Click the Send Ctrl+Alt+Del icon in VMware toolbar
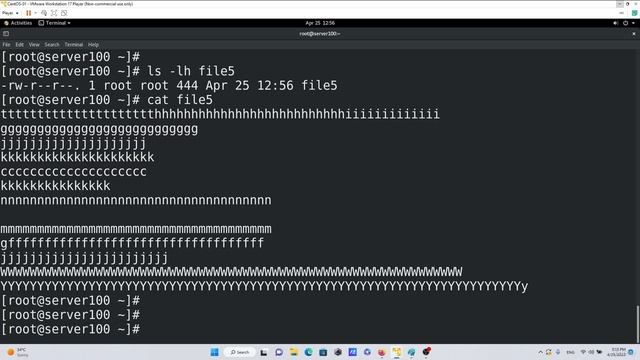Screen dimensions: 640x360 [x=44, y=13]
